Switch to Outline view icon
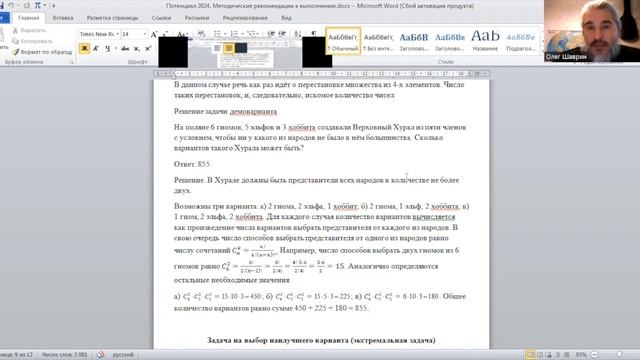 (x=558, y=355)
